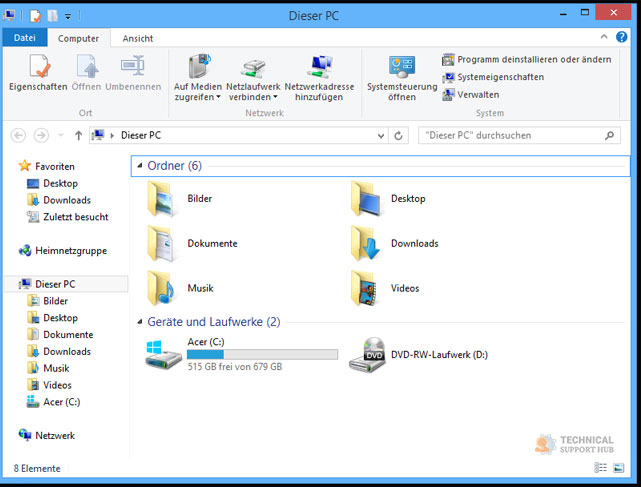Select the Dokumente folder icon
641x487 pixels.
click(x=162, y=244)
